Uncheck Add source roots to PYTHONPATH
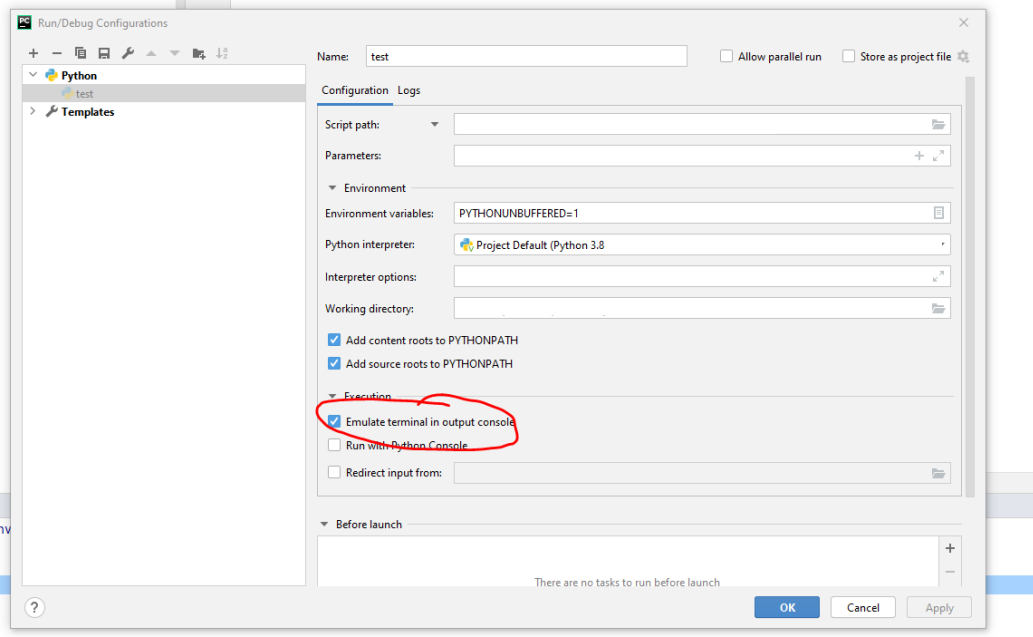The width and height of the screenshot is (1033, 637). 334,364
